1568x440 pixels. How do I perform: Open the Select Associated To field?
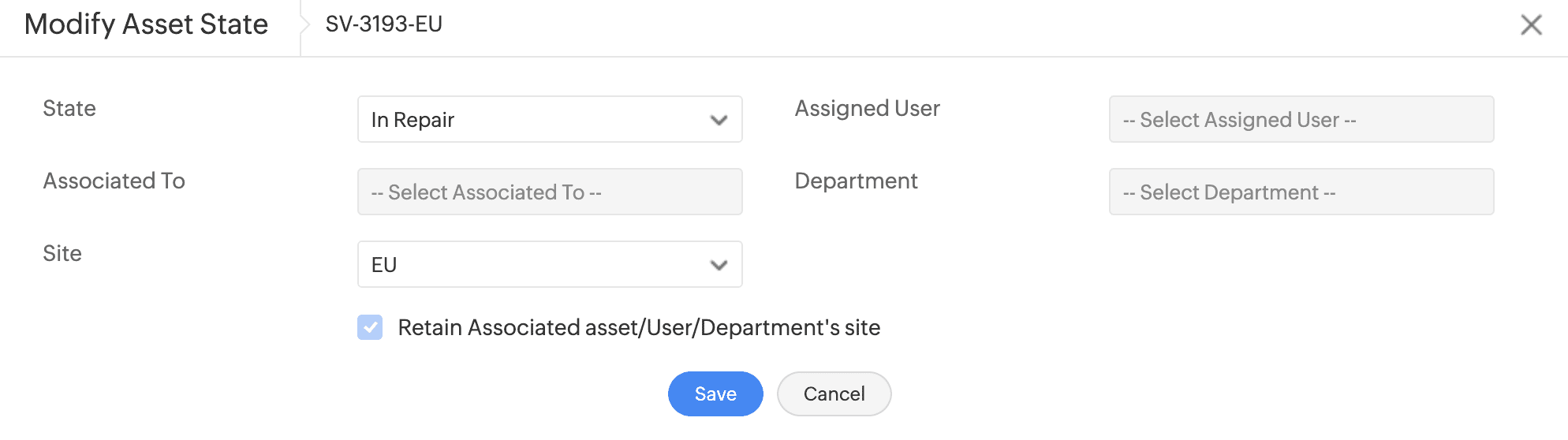[x=550, y=192]
